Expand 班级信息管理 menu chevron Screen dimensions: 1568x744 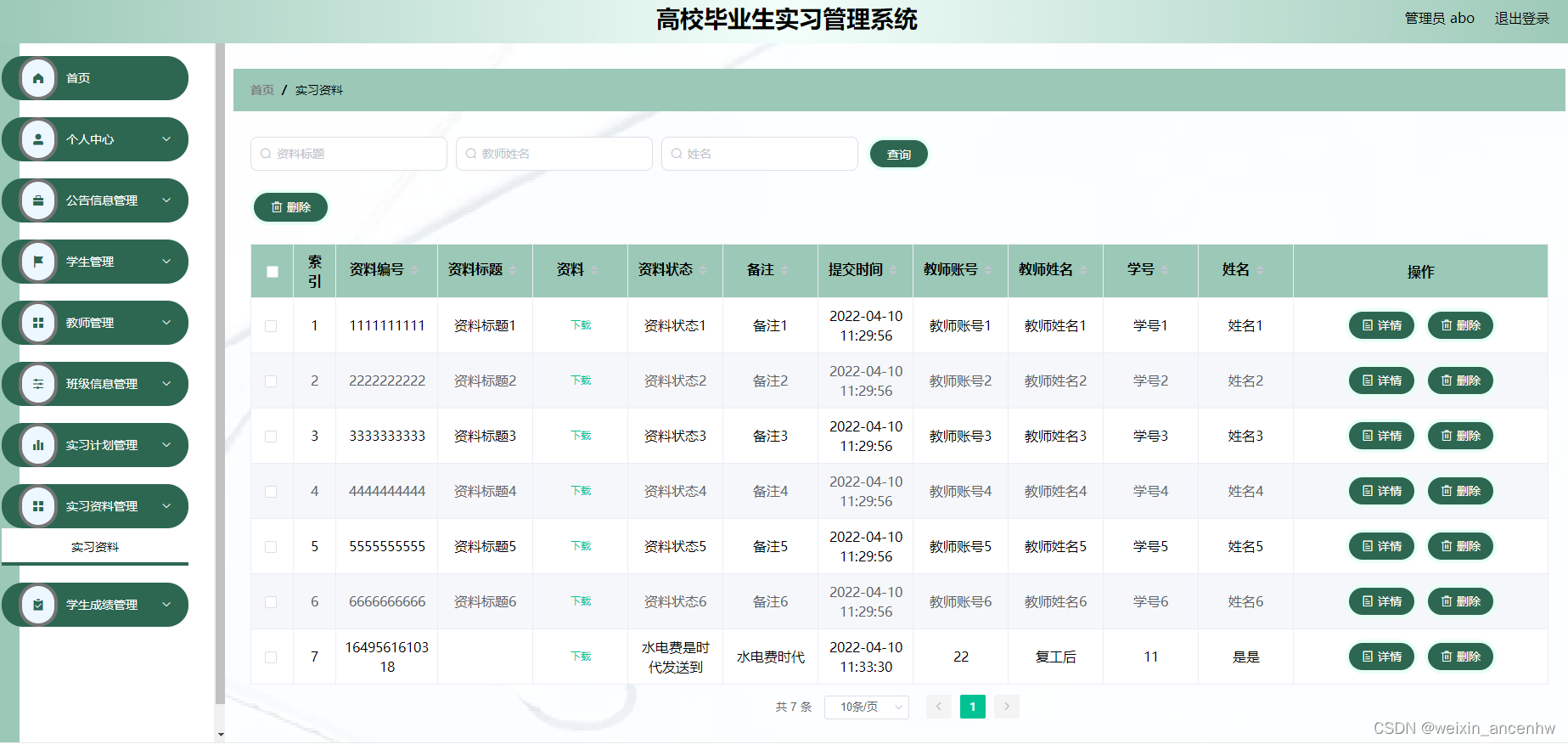[166, 384]
